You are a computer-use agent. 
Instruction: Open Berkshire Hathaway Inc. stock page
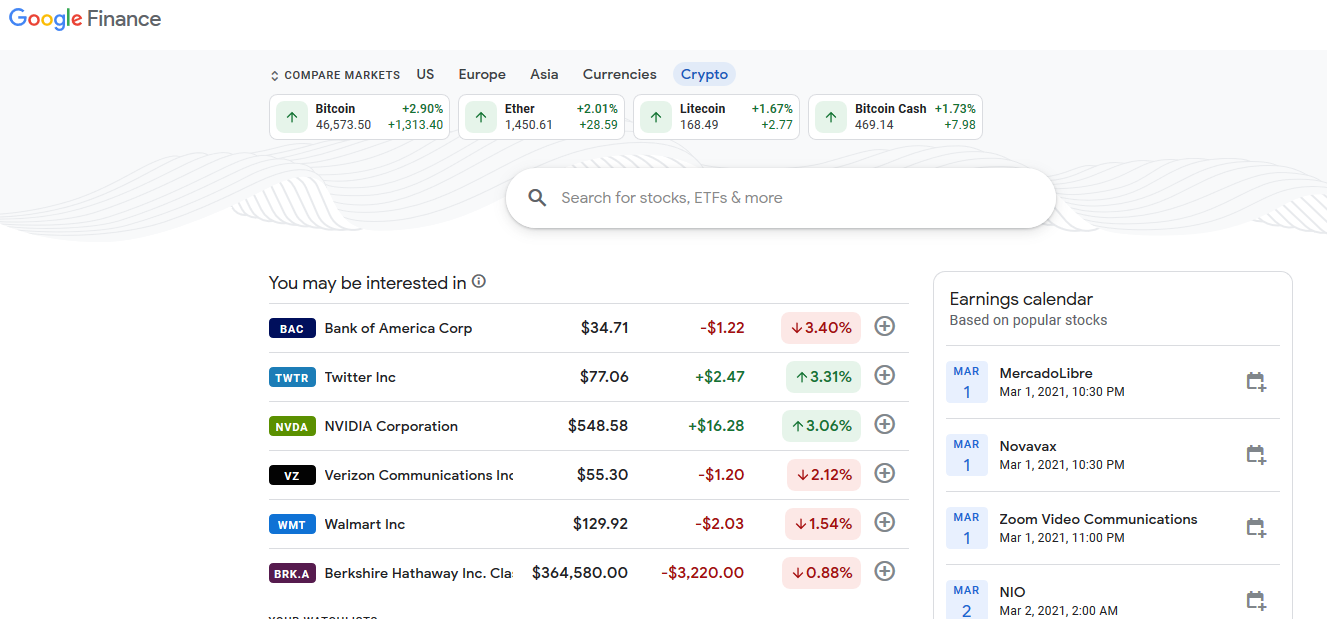pyautogui.click(x=589, y=573)
